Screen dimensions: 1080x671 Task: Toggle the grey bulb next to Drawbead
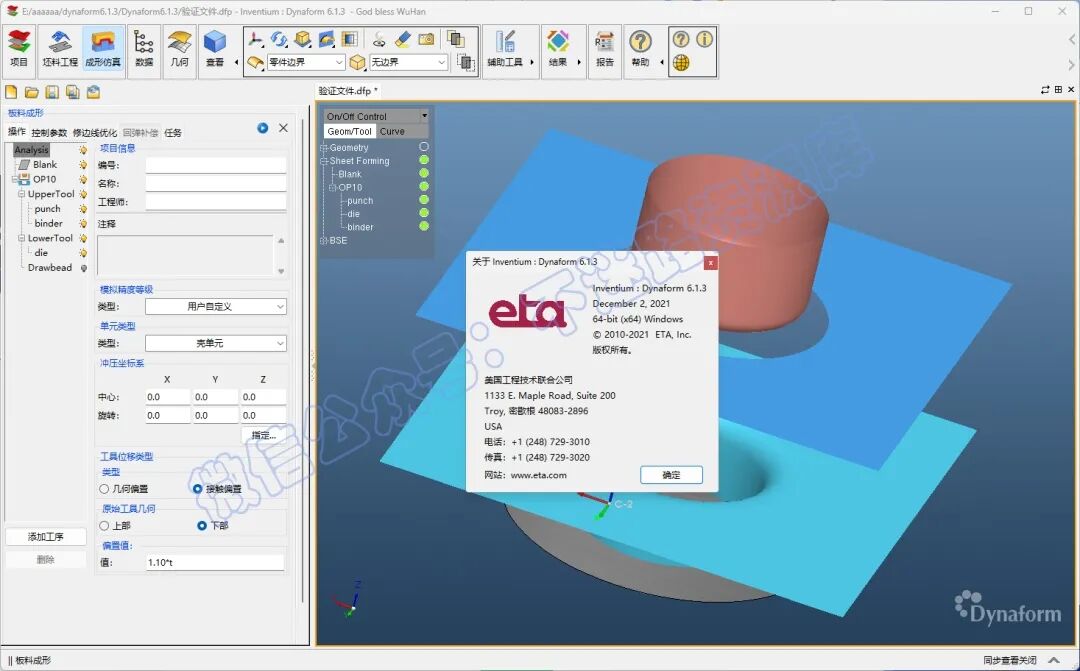pyautogui.click(x=84, y=268)
